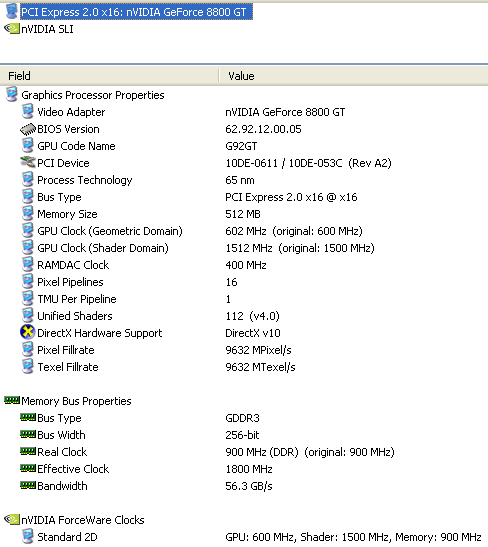
Task: Click the DirectX icon beside DirectX Hardware Support
Action: click(28, 332)
